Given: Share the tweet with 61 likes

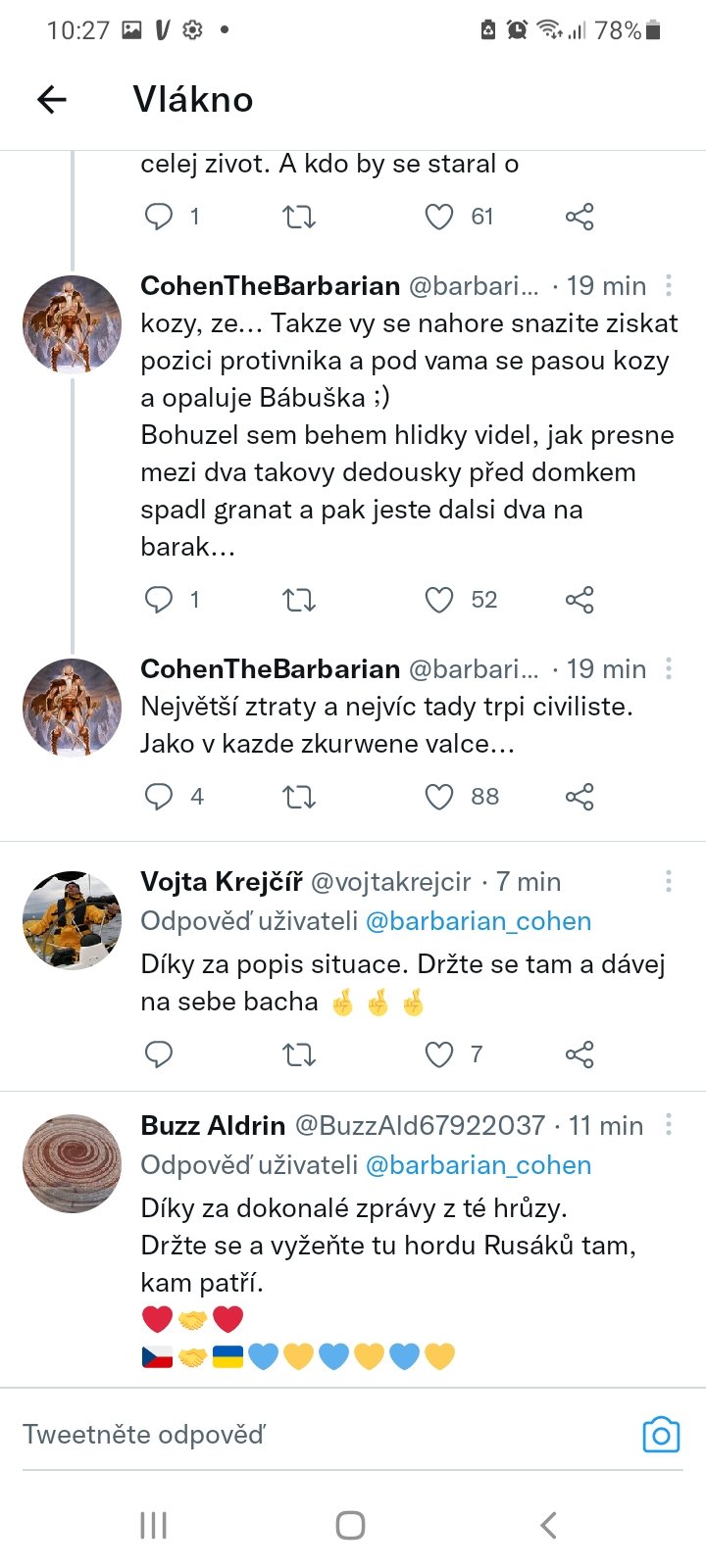Looking at the screenshot, I should point(580,217).
